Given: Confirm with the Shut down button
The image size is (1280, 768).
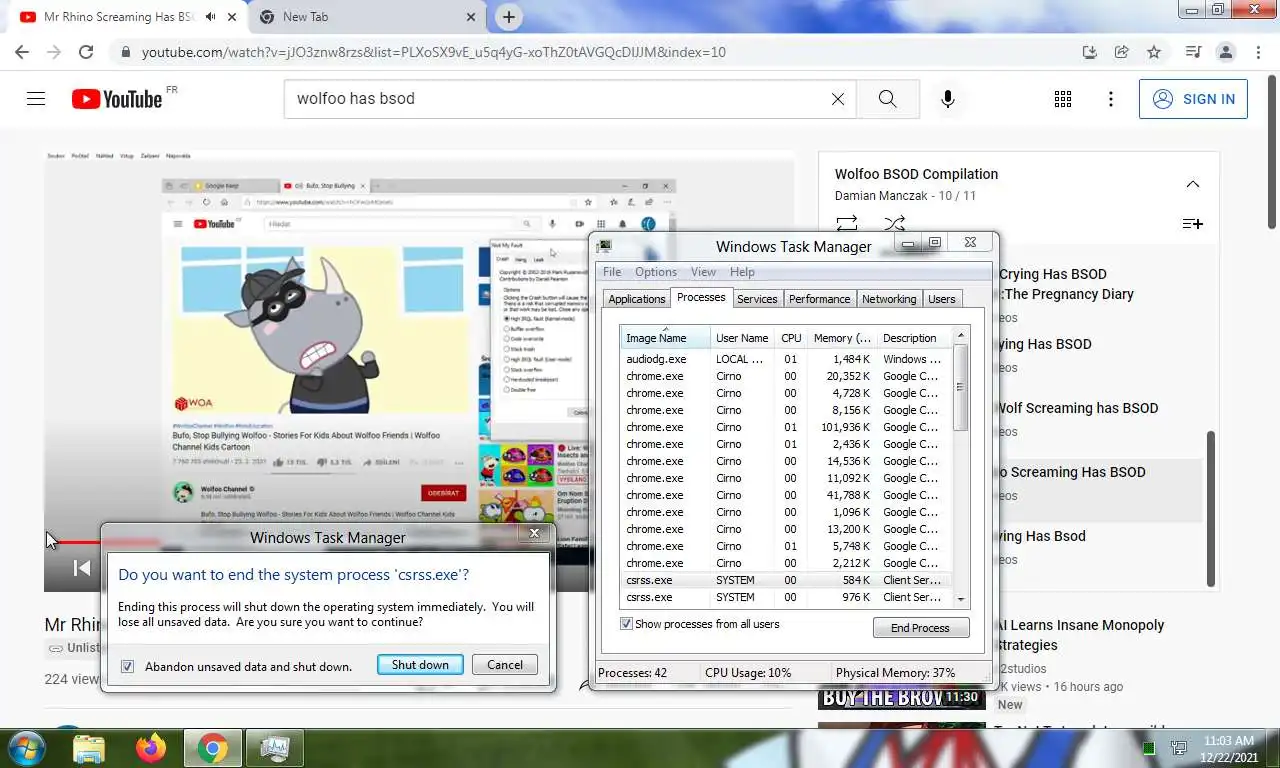Looking at the screenshot, I should click(x=420, y=665).
